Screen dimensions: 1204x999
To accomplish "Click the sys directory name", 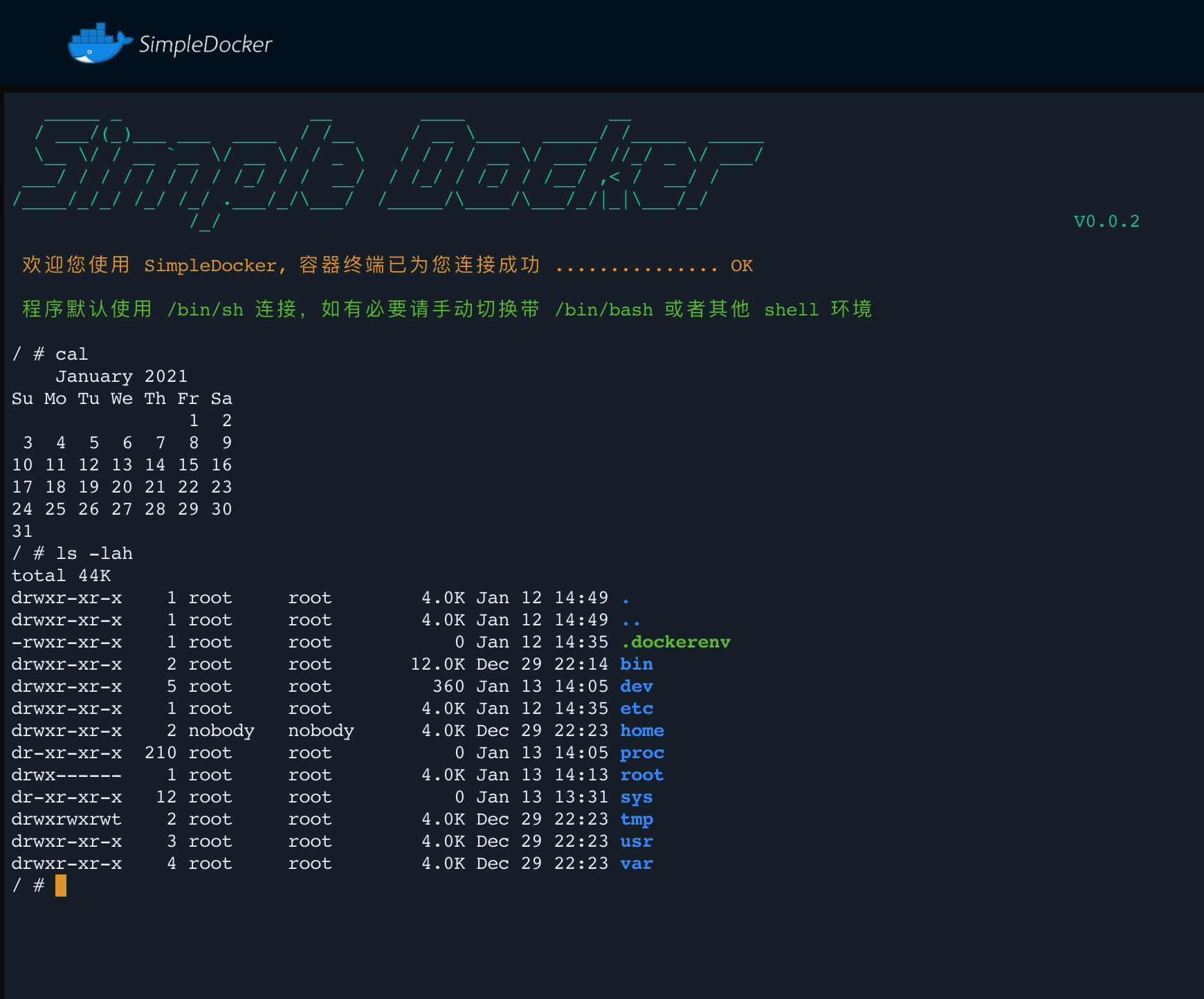I will (x=637, y=797).
